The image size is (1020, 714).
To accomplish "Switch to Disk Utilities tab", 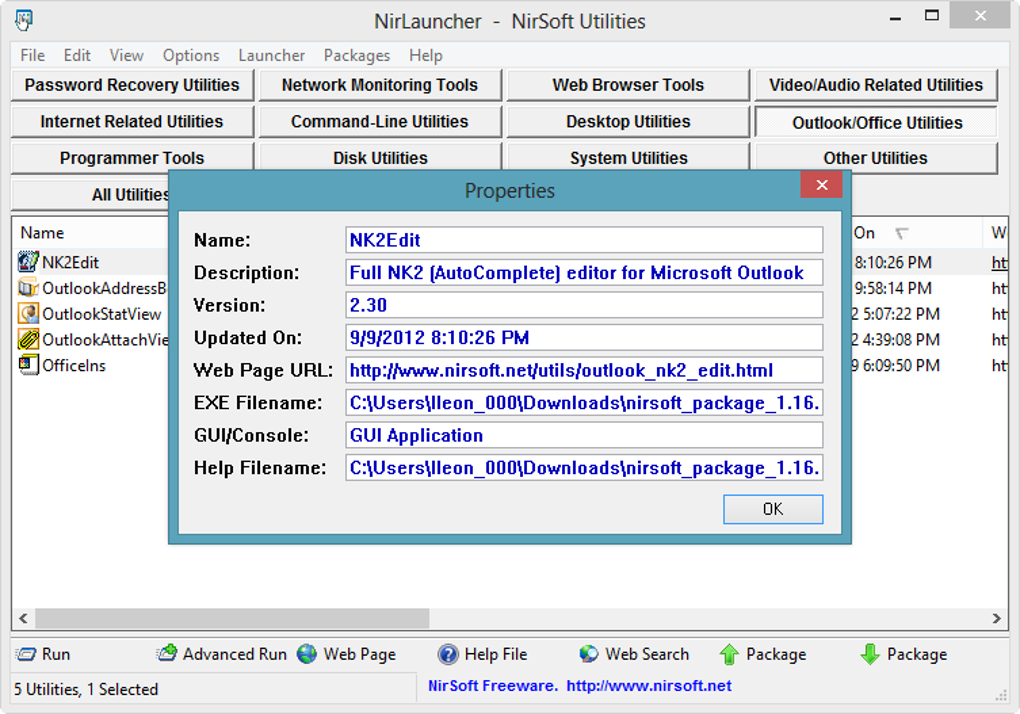I will 380,158.
